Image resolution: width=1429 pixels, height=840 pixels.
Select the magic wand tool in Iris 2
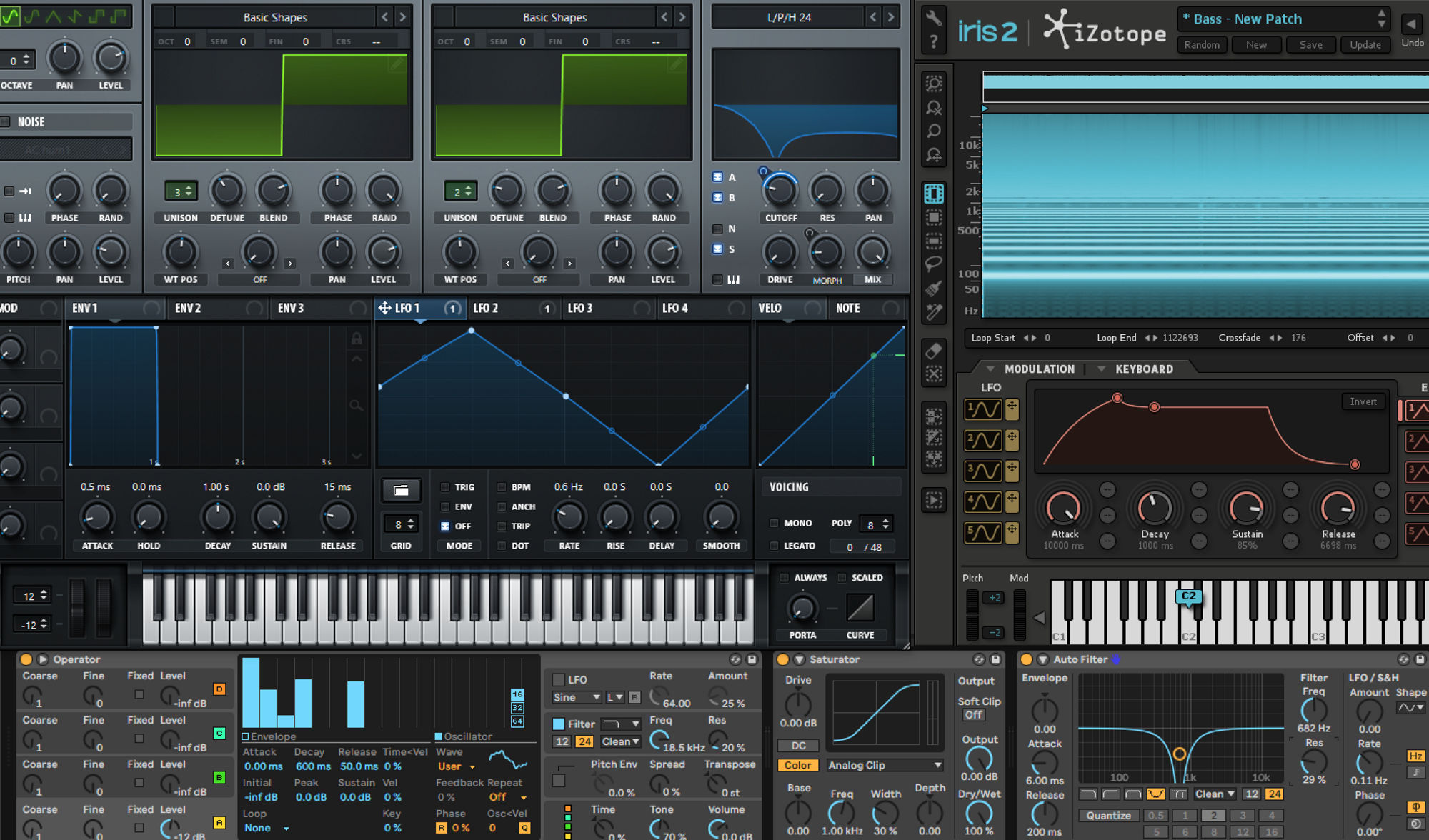tap(933, 309)
